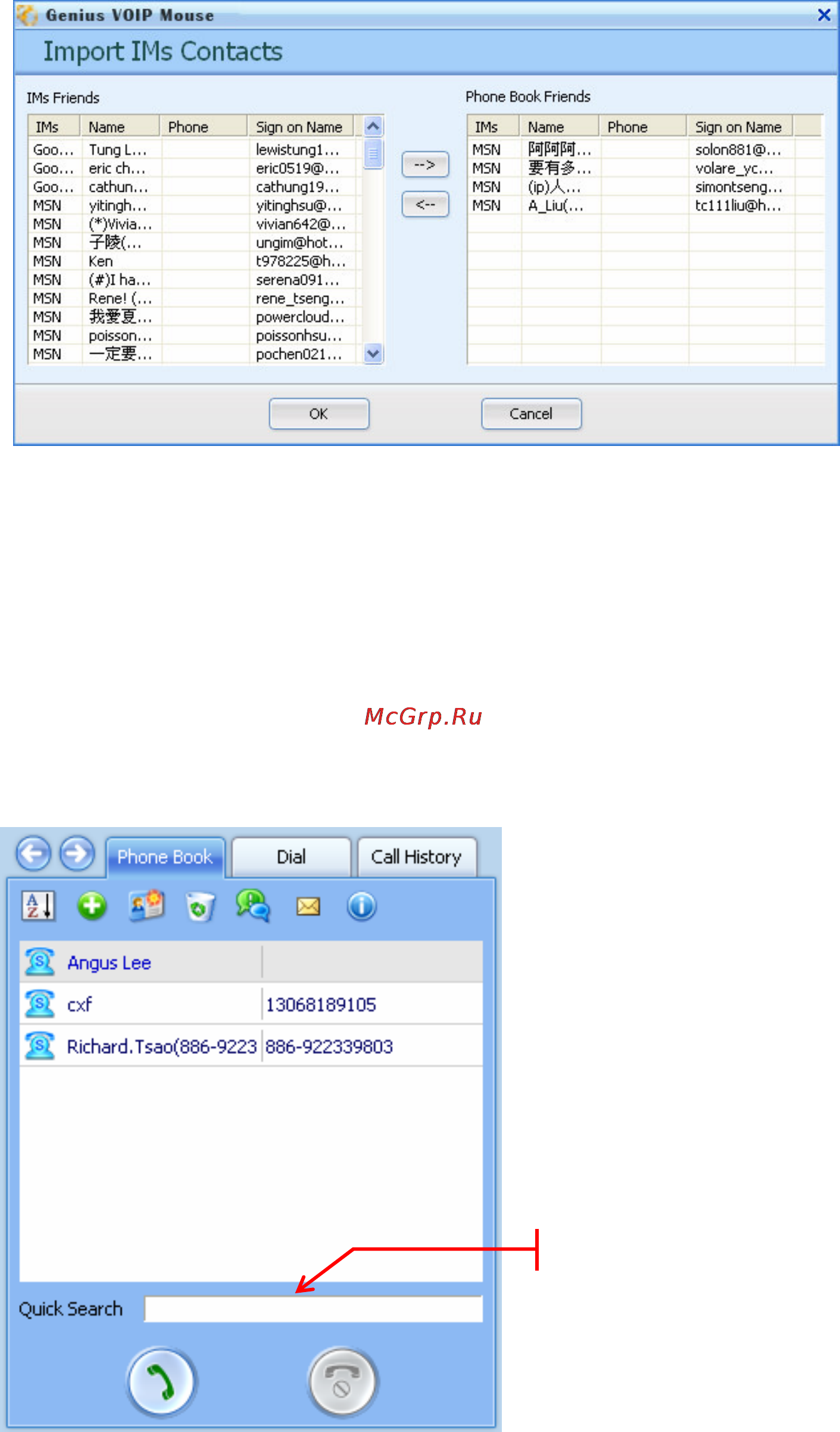Click phone number 886-922339803

coord(329,1046)
